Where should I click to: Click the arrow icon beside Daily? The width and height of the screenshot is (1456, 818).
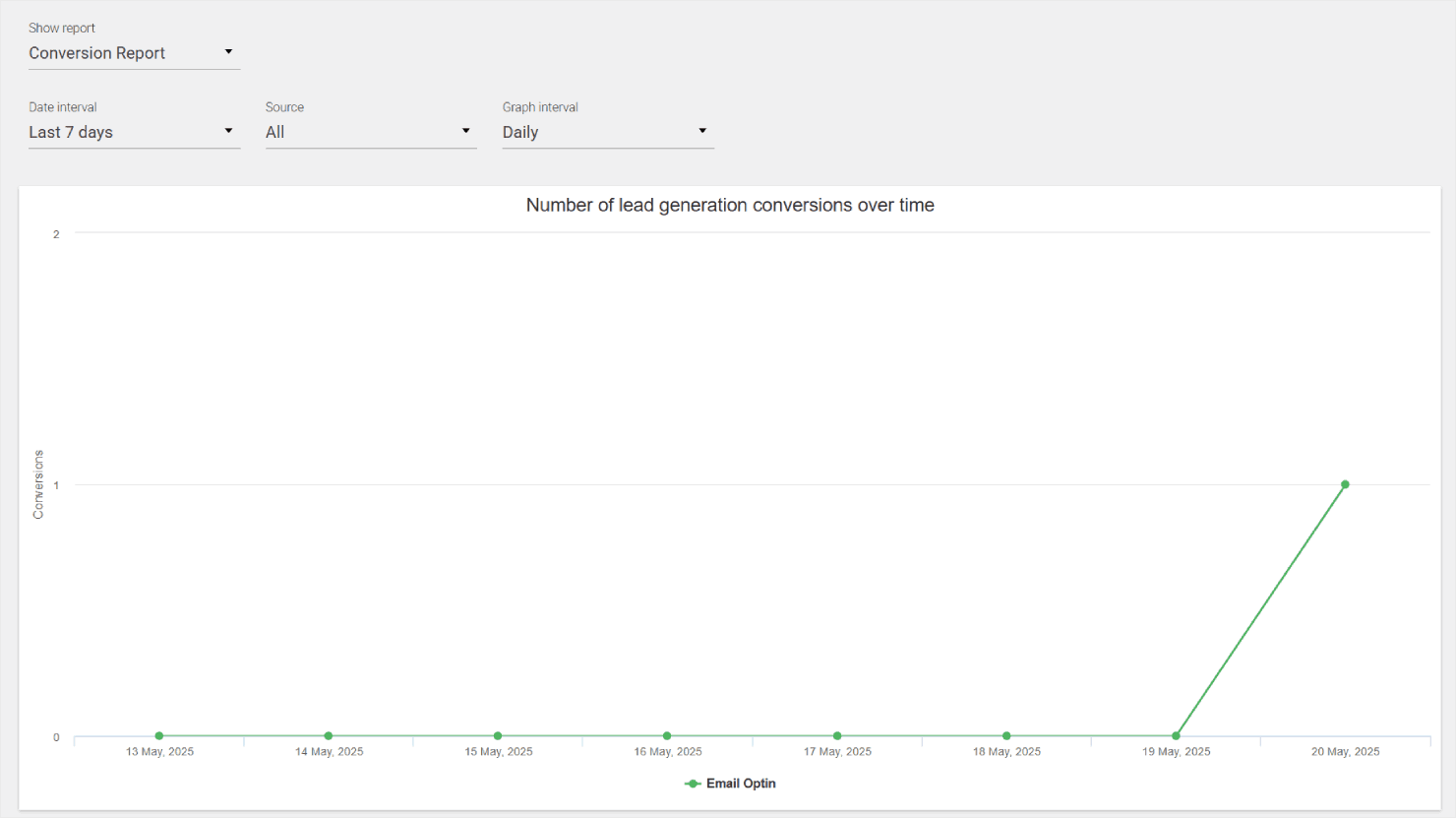(x=702, y=130)
